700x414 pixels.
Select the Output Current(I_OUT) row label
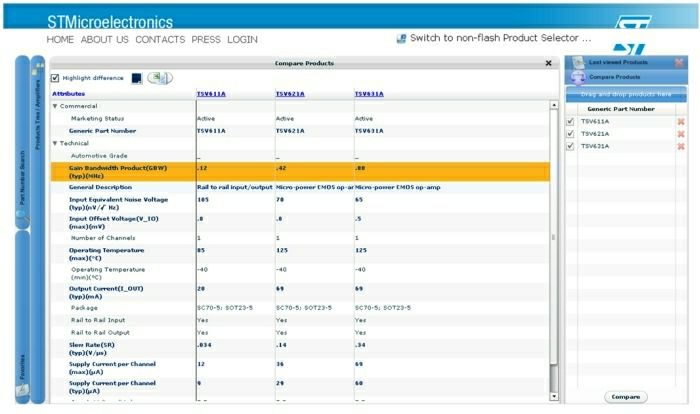pos(106,293)
